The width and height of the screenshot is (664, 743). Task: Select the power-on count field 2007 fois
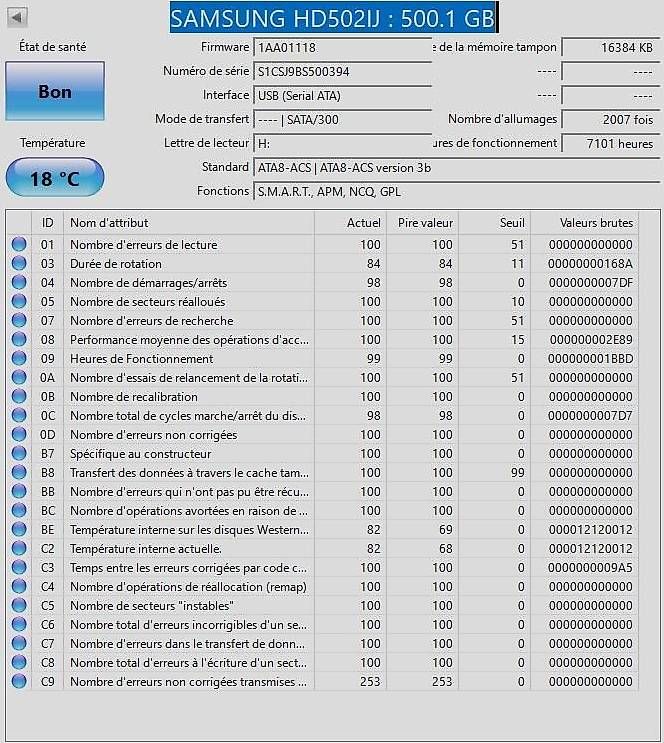point(611,119)
